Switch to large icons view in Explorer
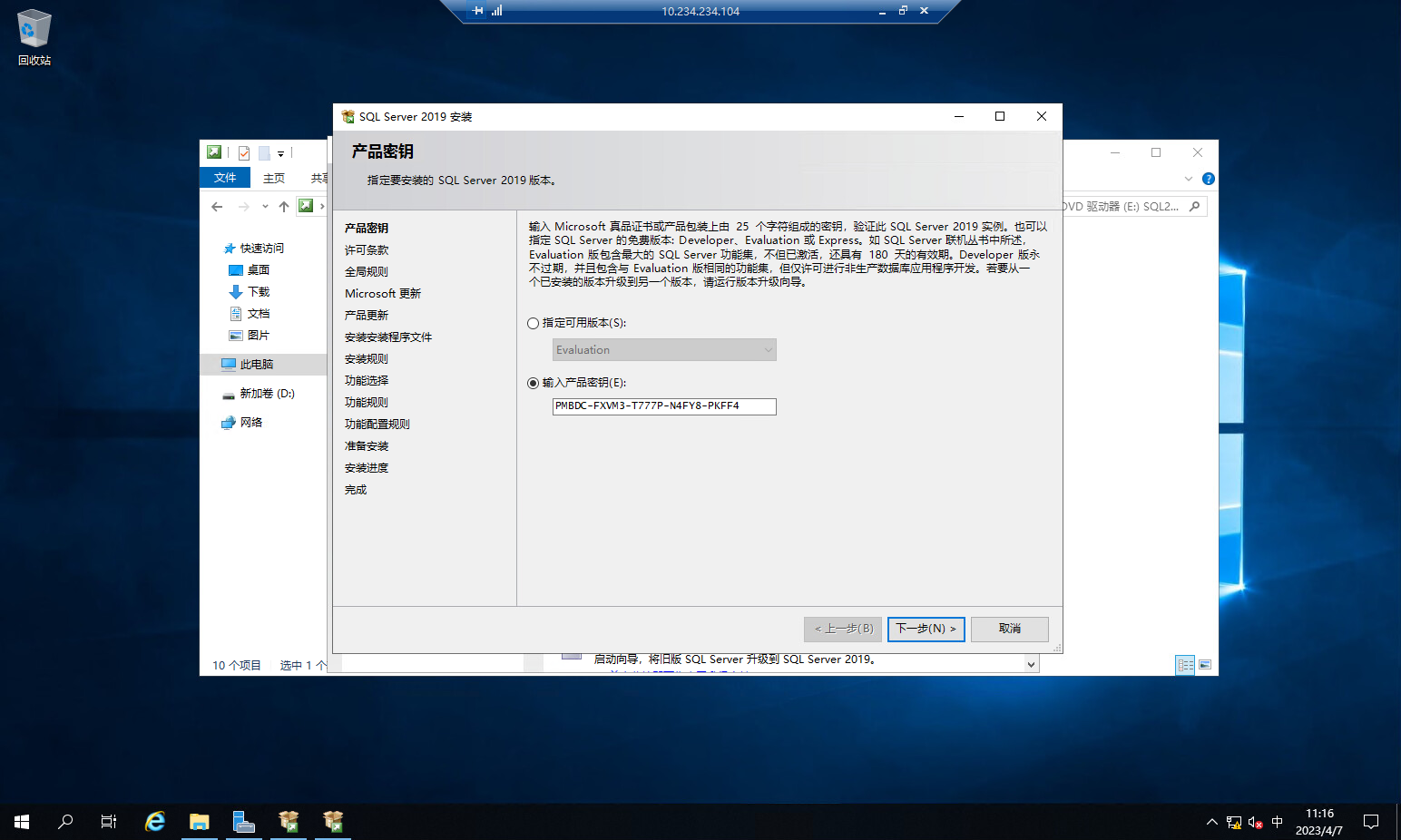 [1205, 665]
